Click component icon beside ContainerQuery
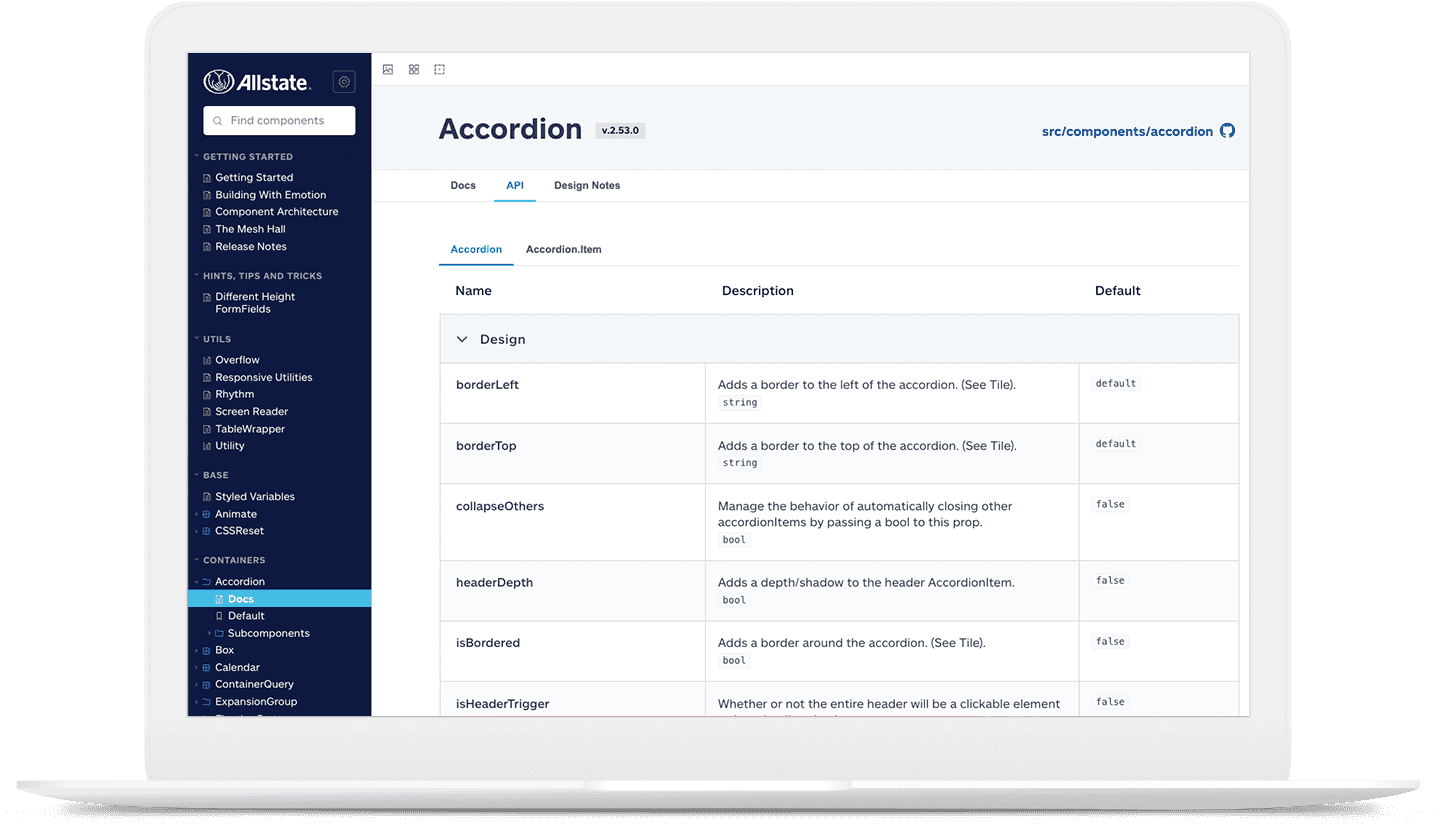 pyautogui.click(x=207, y=685)
